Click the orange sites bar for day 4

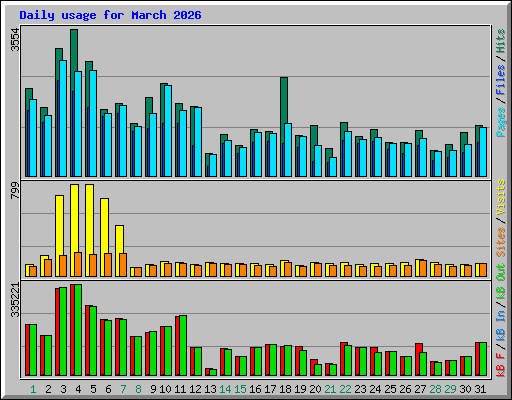[x=78, y=264]
